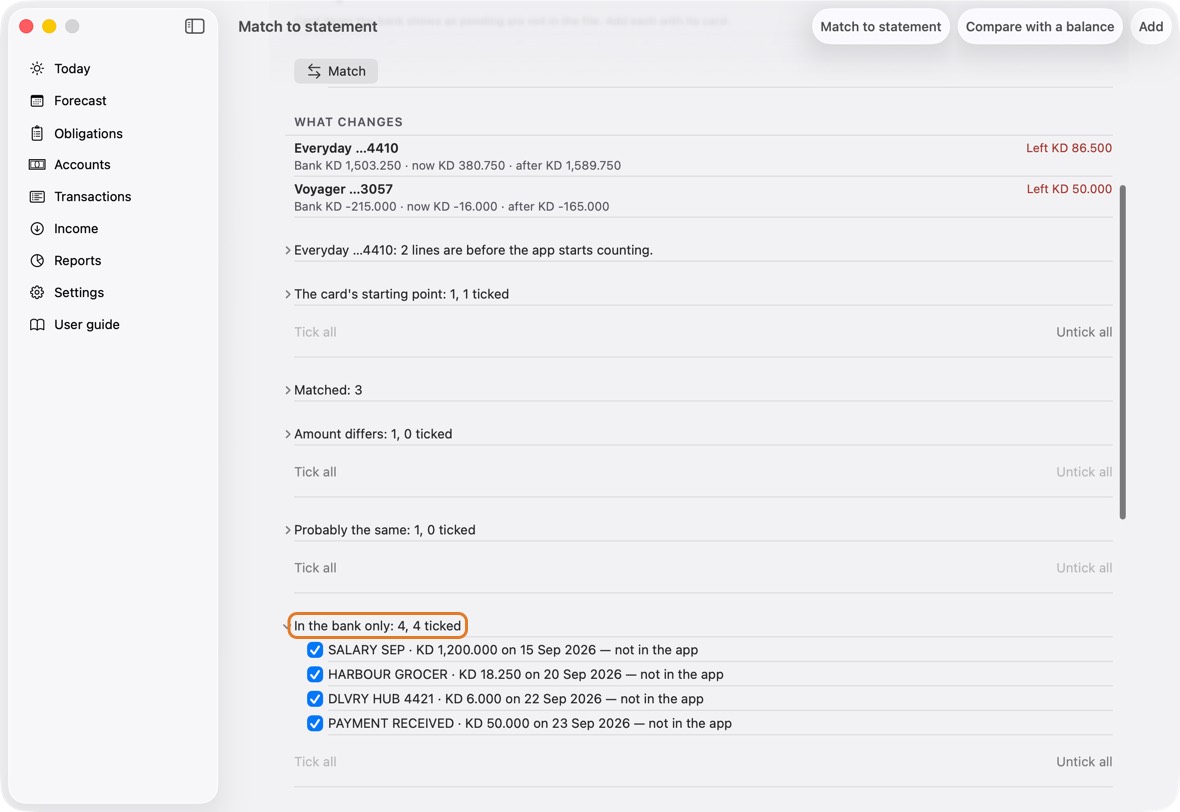Click the Today sun icon
Viewport: 1180px width, 812px height.
[37, 68]
